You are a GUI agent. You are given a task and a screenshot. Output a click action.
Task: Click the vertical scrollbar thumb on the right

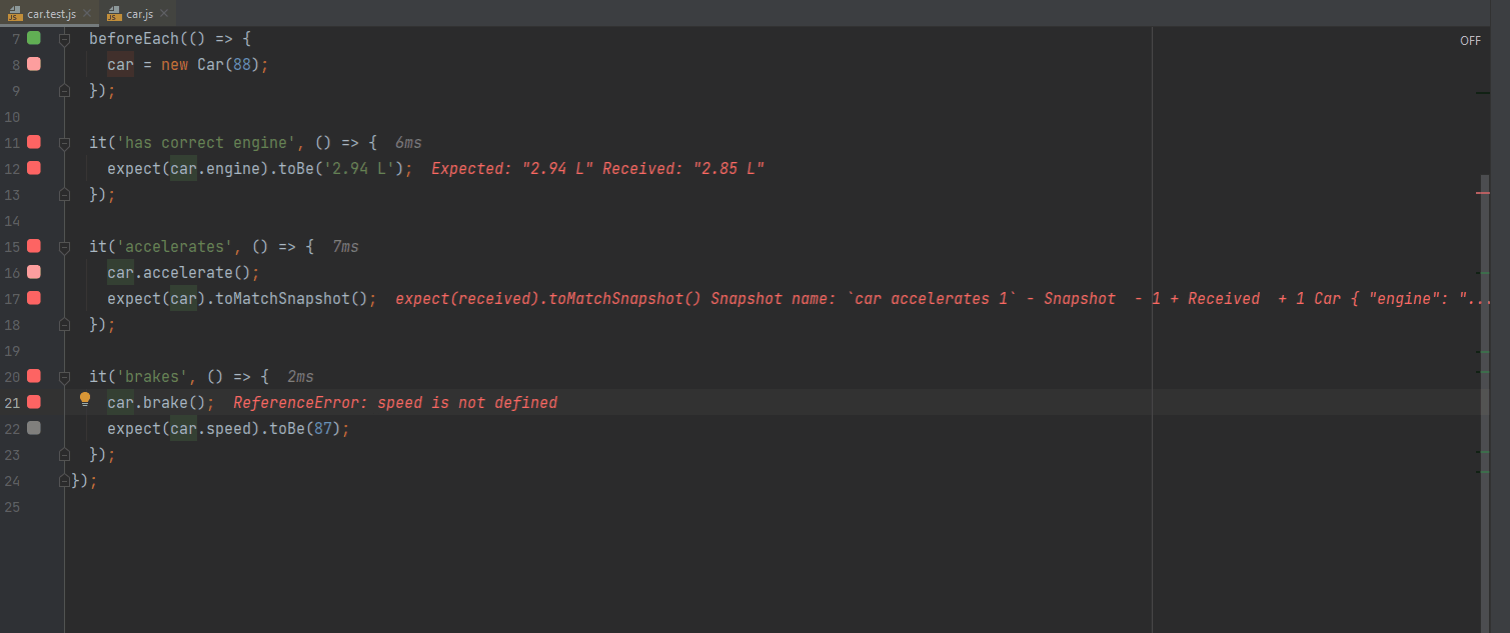tap(1485, 400)
